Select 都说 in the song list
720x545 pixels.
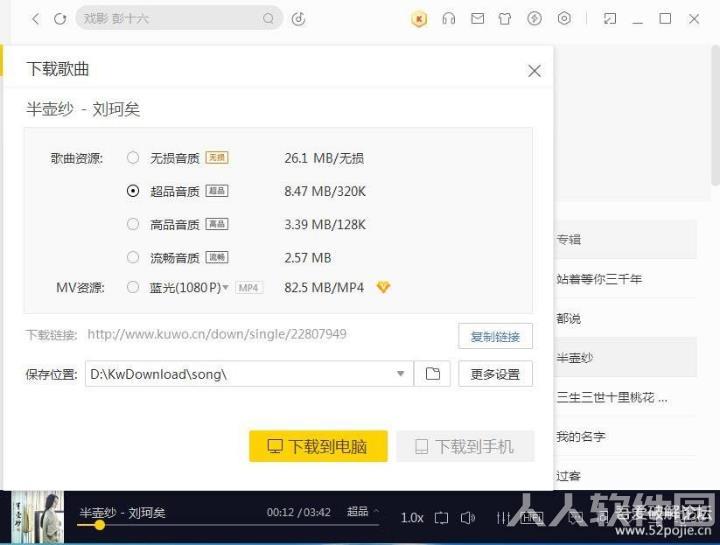coord(625,318)
